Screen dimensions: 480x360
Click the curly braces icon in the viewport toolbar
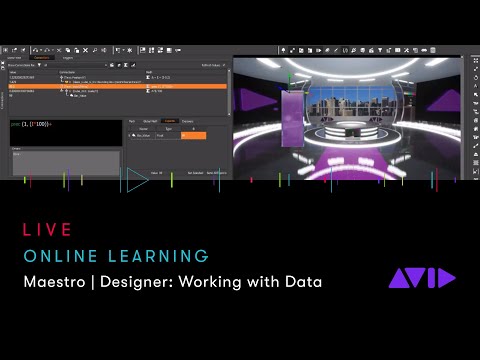coord(345,50)
